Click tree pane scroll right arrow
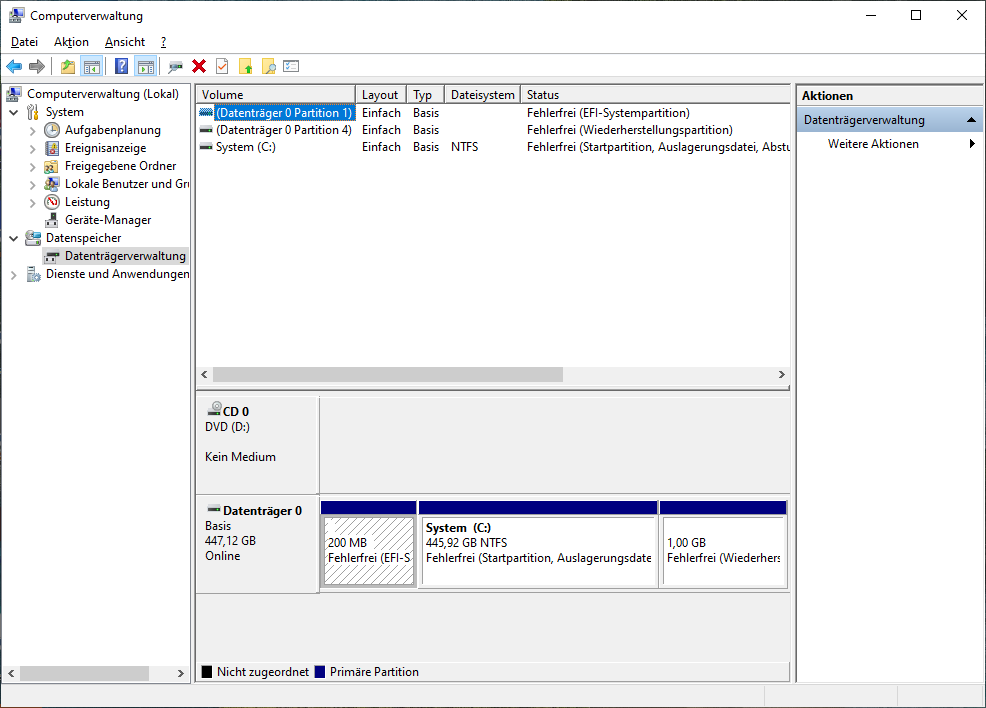 coord(180,673)
